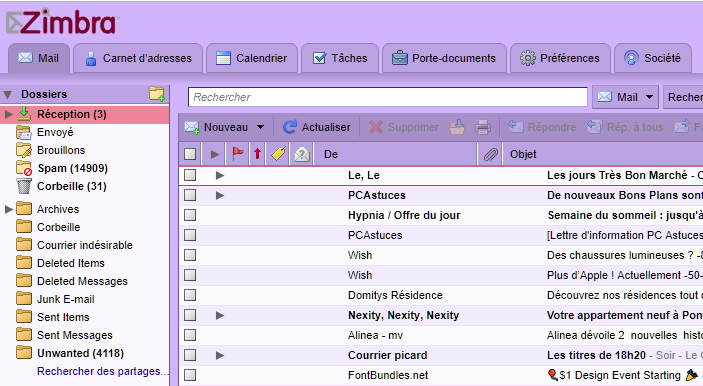
Task: Sort by the De column header
Action: click(x=395, y=154)
